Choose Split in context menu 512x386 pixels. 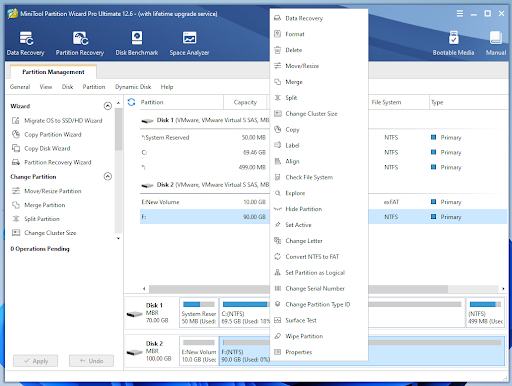tap(319, 98)
